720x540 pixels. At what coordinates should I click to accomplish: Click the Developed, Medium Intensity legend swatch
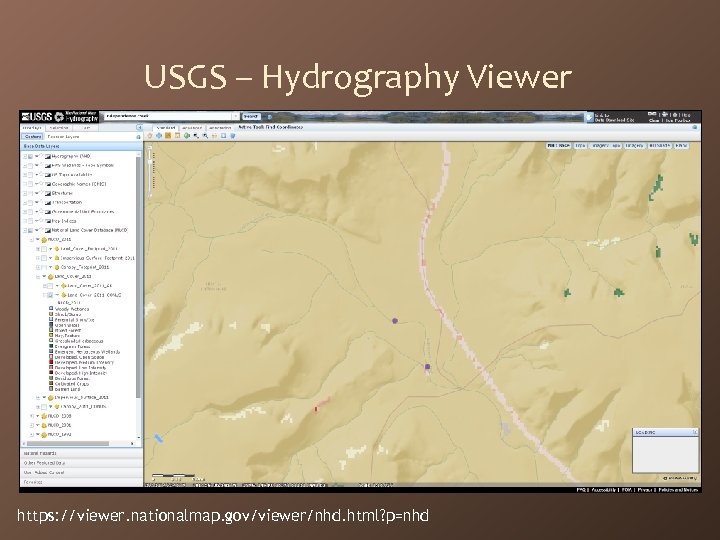tap(51, 362)
